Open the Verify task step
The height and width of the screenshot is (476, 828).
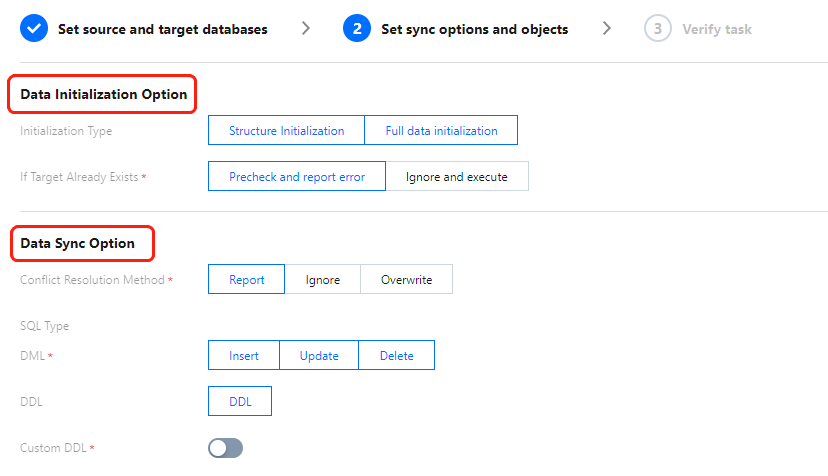[716, 29]
